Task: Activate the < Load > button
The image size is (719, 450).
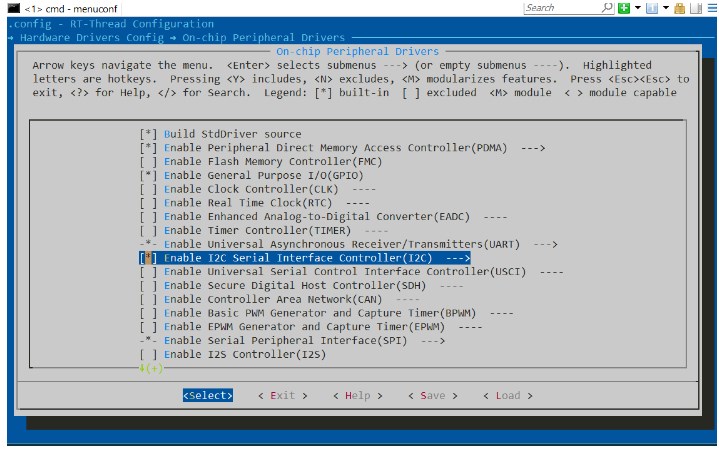Action: pos(508,395)
